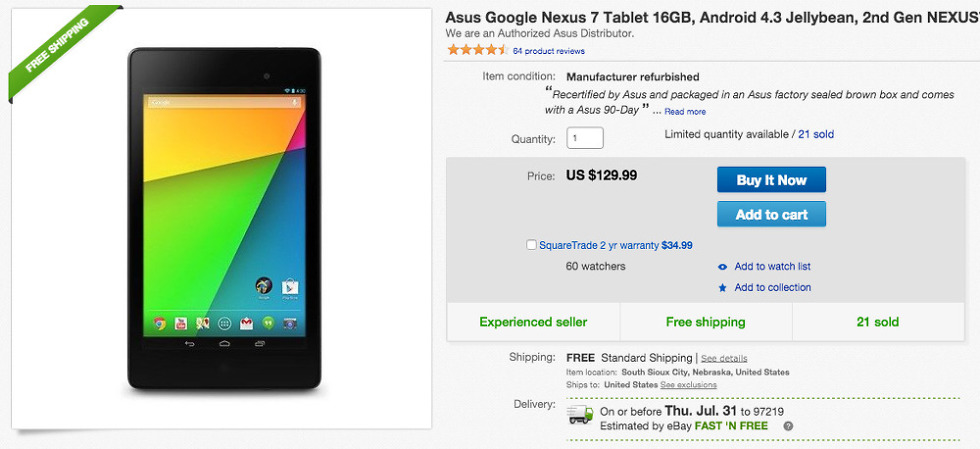Click the eye icon beside Add to watch list

pyautogui.click(x=723, y=267)
